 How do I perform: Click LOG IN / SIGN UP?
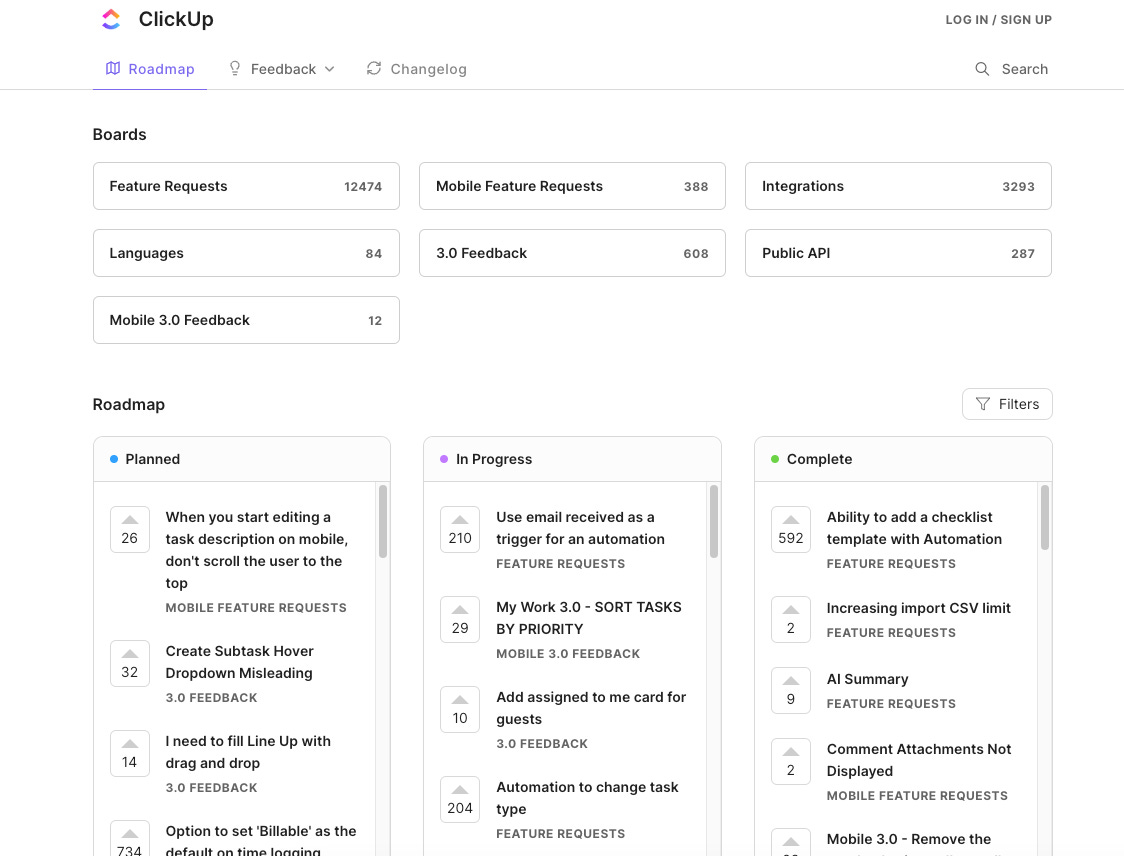point(999,20)
